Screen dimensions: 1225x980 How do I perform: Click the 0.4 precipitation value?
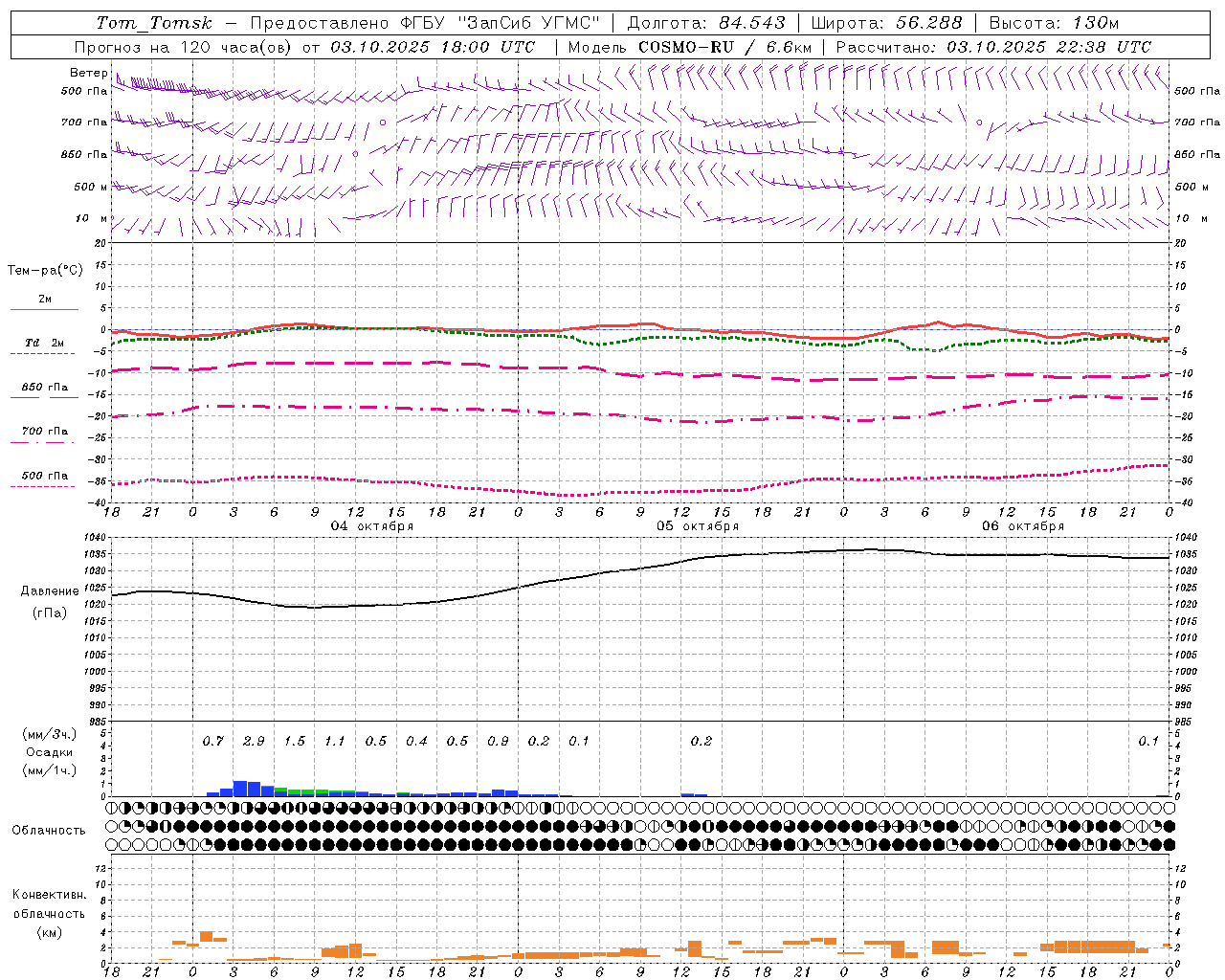[416, 741]
